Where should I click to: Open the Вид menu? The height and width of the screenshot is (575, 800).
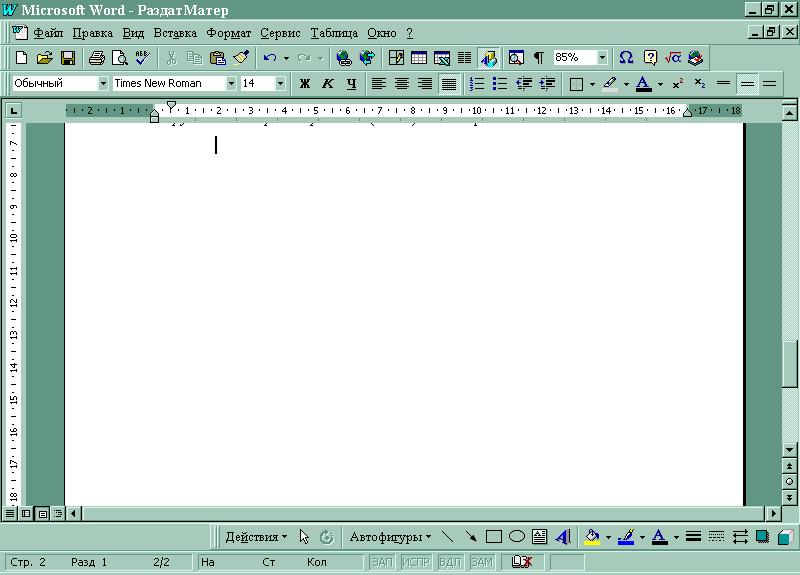click(x=133, y=33)
